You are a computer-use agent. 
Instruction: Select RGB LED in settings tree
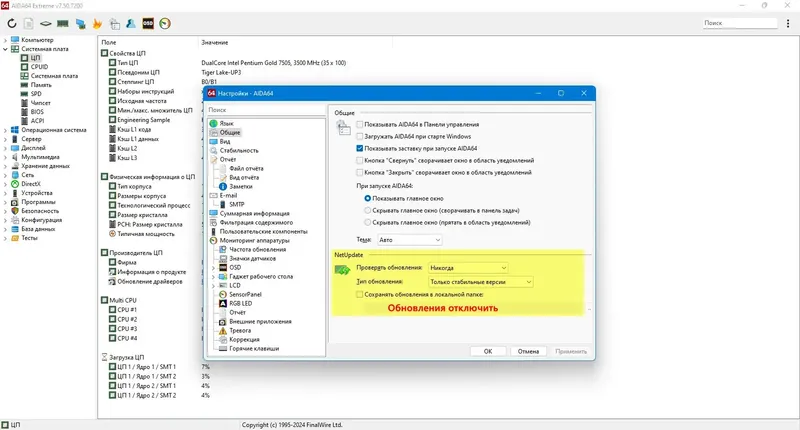(241, 303)
